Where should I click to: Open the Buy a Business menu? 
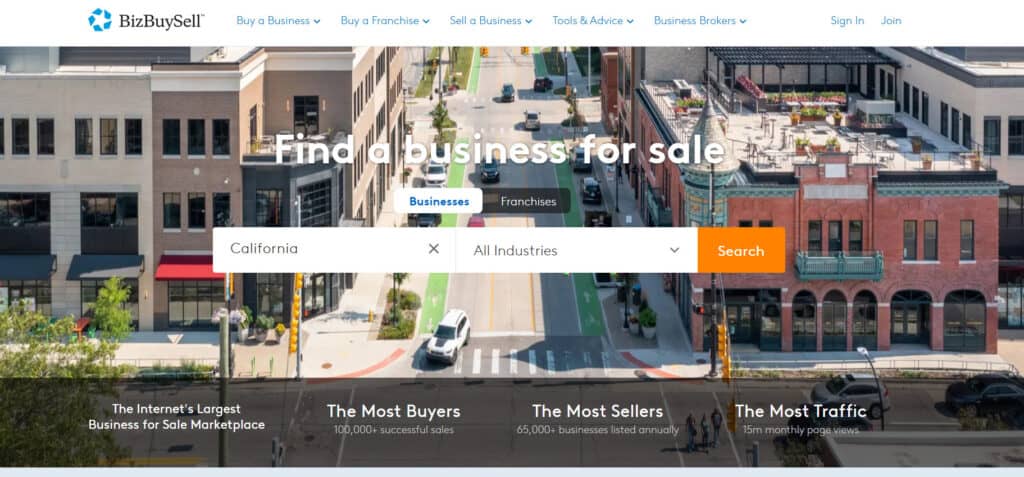[278, 21]
